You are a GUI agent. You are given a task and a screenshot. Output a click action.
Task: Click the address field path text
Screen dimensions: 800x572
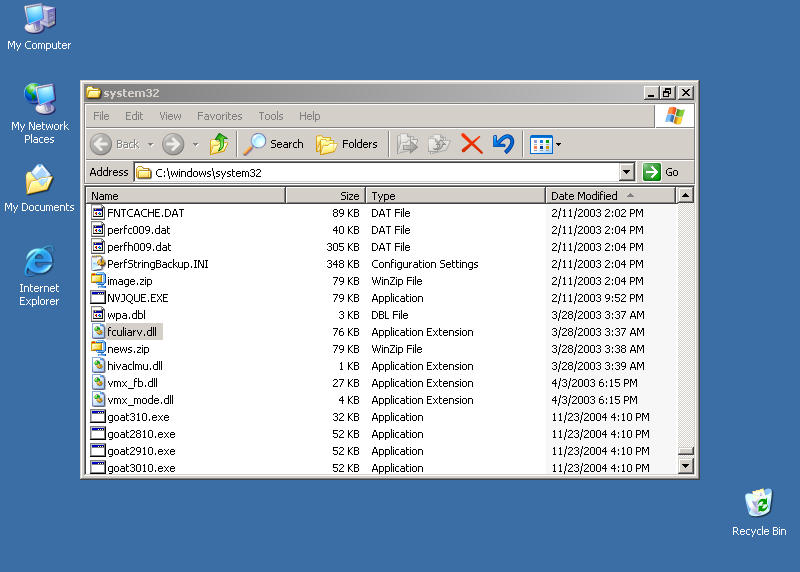pos(208,173)
